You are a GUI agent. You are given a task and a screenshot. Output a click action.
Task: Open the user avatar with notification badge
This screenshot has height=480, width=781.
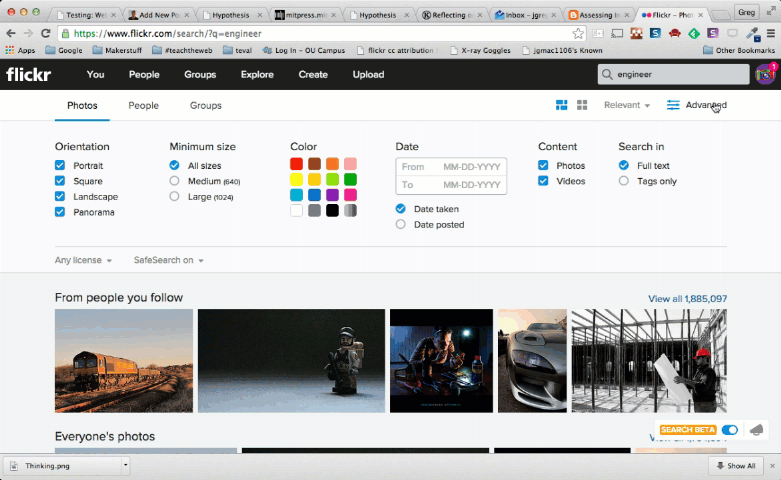point(766,74)
